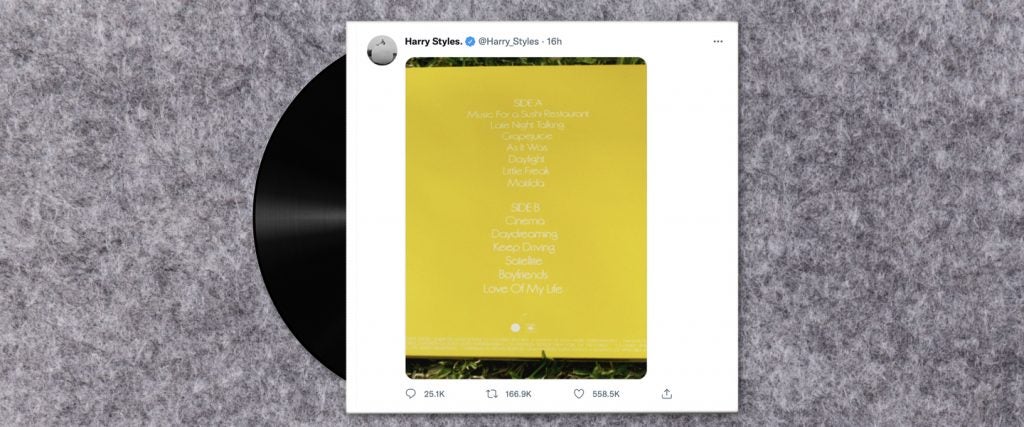The image size is (1024, 427).
Task: Reply to the tweet via speech bubble icon
Action: coord(411,394)
